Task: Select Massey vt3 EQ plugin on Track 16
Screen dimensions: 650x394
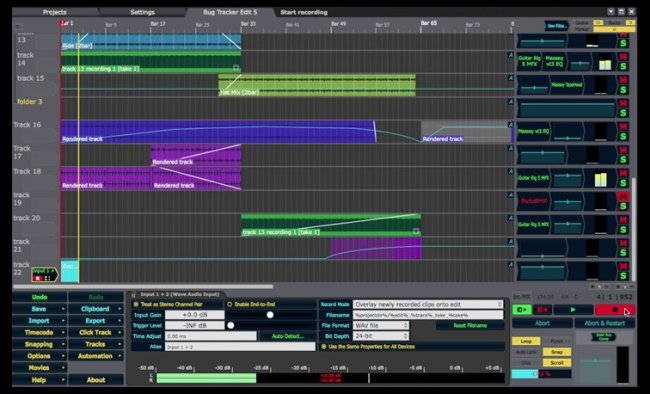Action: tap(534, 131)
